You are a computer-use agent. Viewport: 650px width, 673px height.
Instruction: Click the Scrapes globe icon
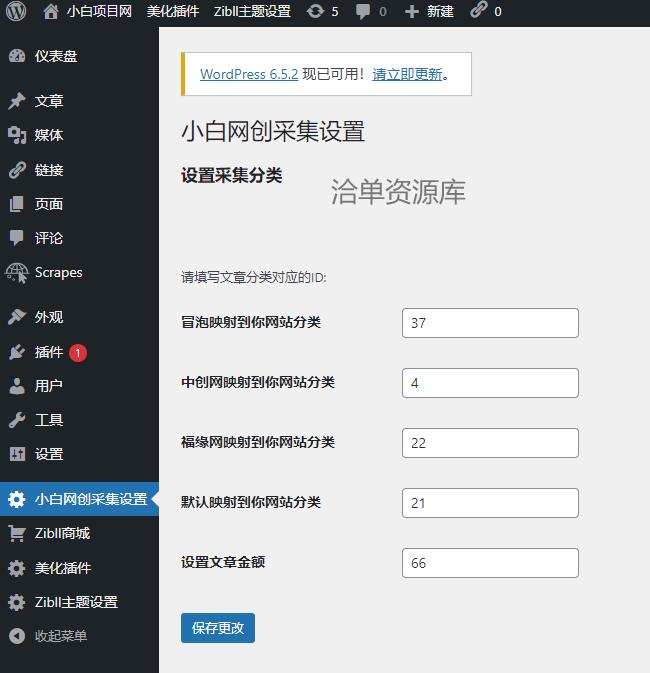(x=17, y=273)
